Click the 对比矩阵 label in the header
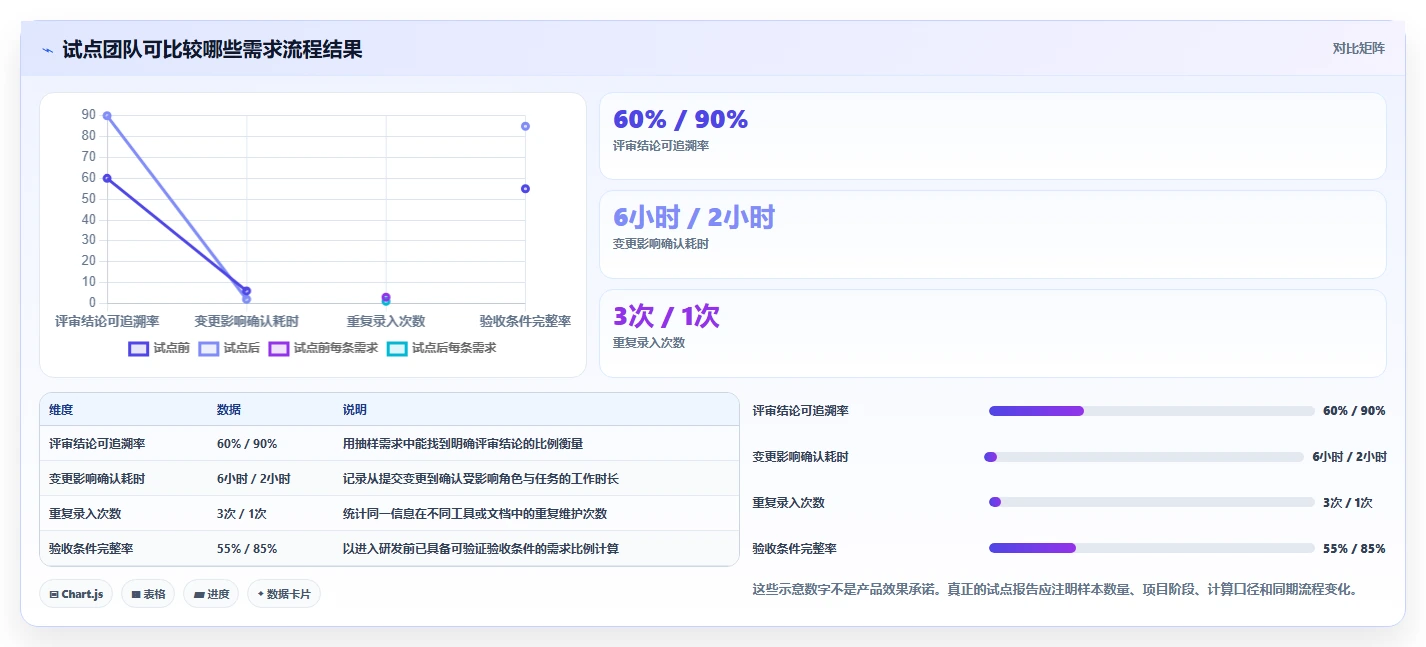The image size is (1426, 647). pyautogui.click(x=1358, y=48)
